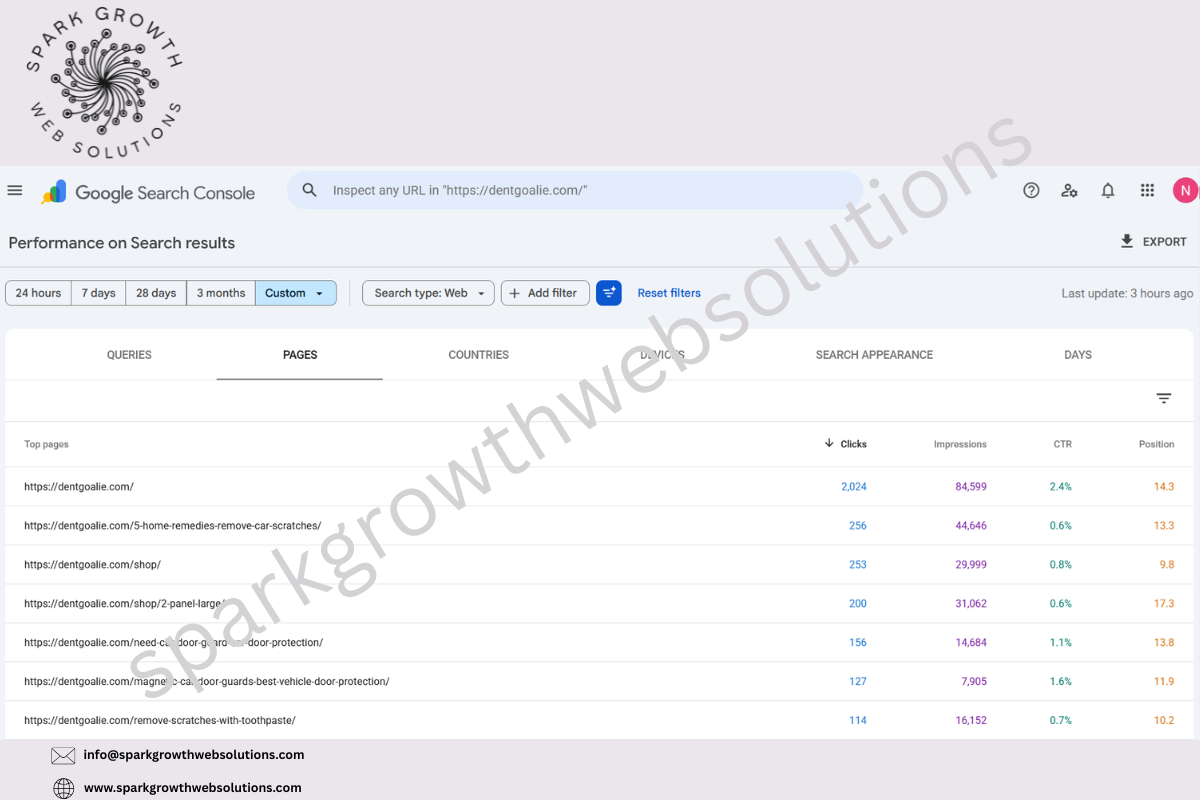This screenshot has width=1200, height=800.
Task: Open the help question mark icon
Action: tap(1031, 190)
